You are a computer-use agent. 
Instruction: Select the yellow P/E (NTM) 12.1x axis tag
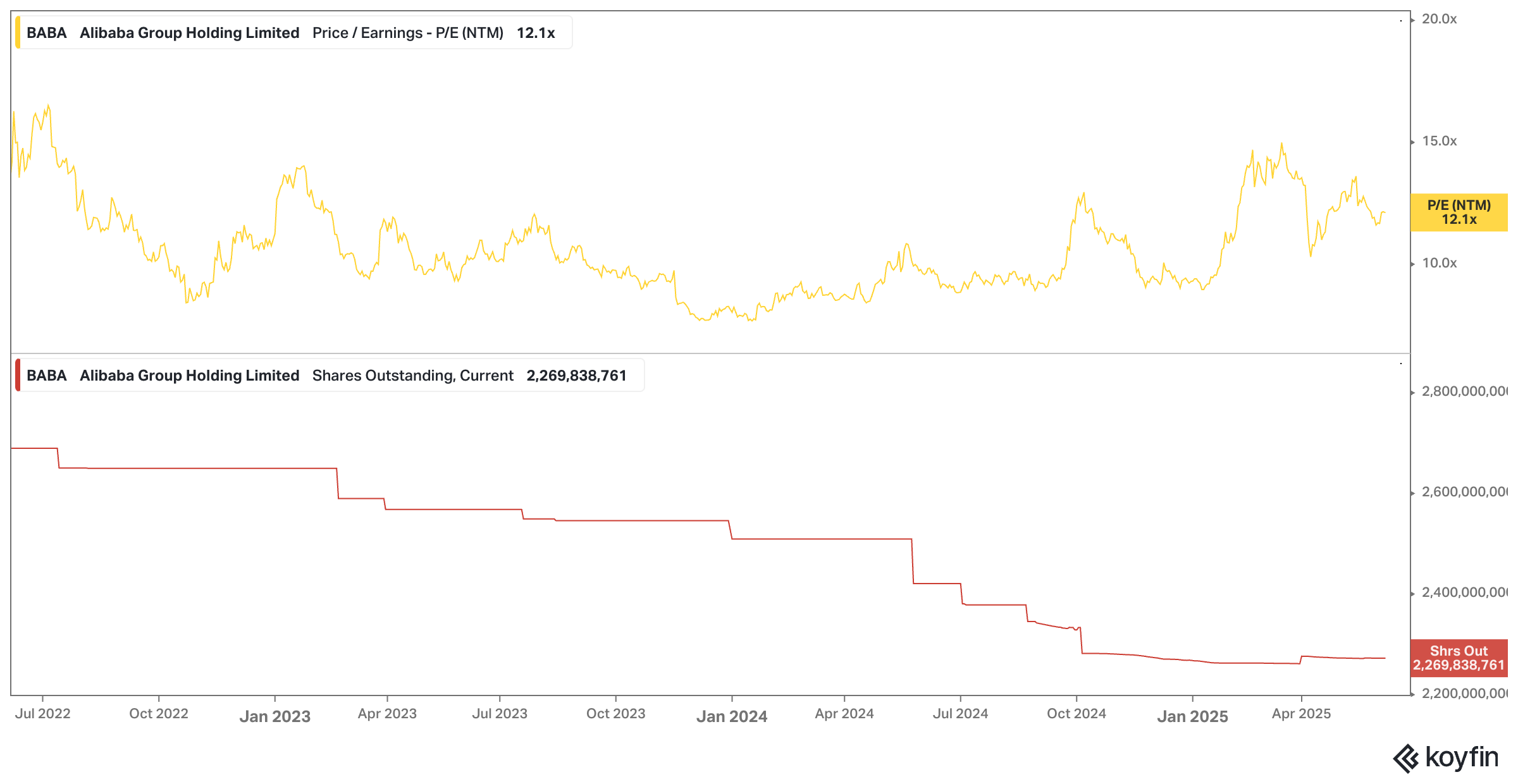point(1459,212)
